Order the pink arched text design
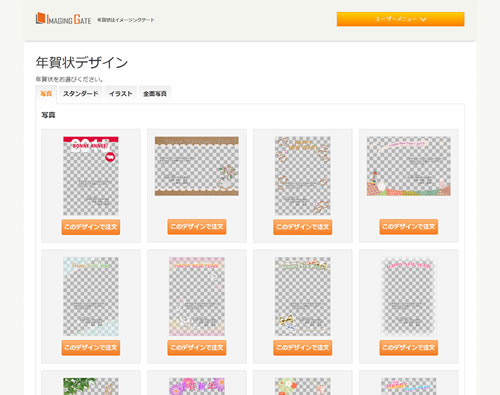 pyautogui.click(x=409, y=348)
